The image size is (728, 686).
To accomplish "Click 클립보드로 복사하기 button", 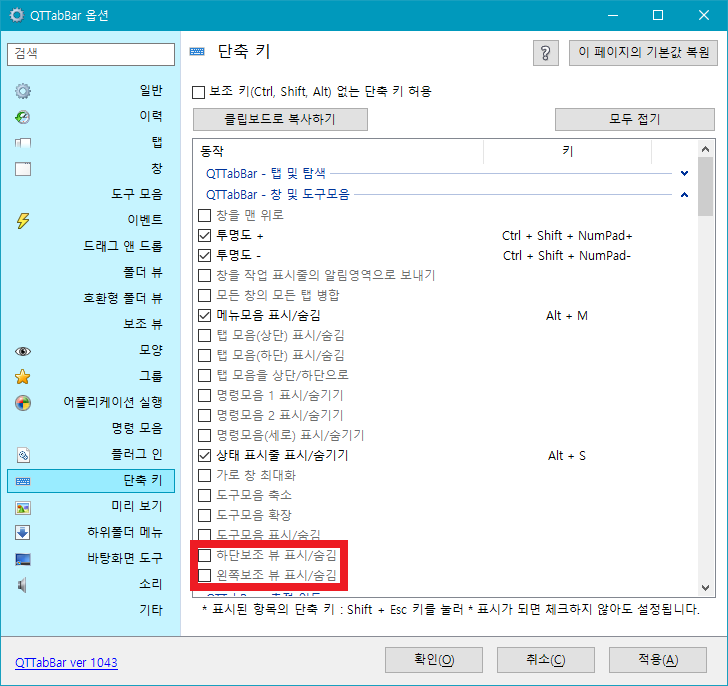I will pyautogui.click(x=280, y=119).
